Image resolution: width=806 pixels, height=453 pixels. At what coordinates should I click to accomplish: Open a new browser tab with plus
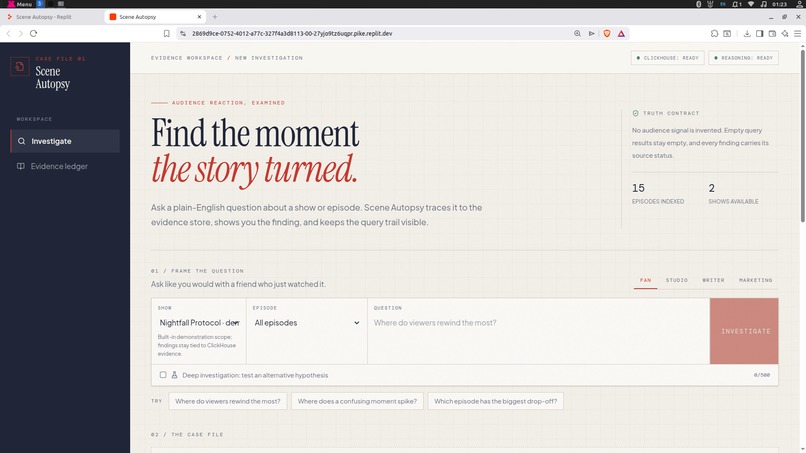(215, 17)
